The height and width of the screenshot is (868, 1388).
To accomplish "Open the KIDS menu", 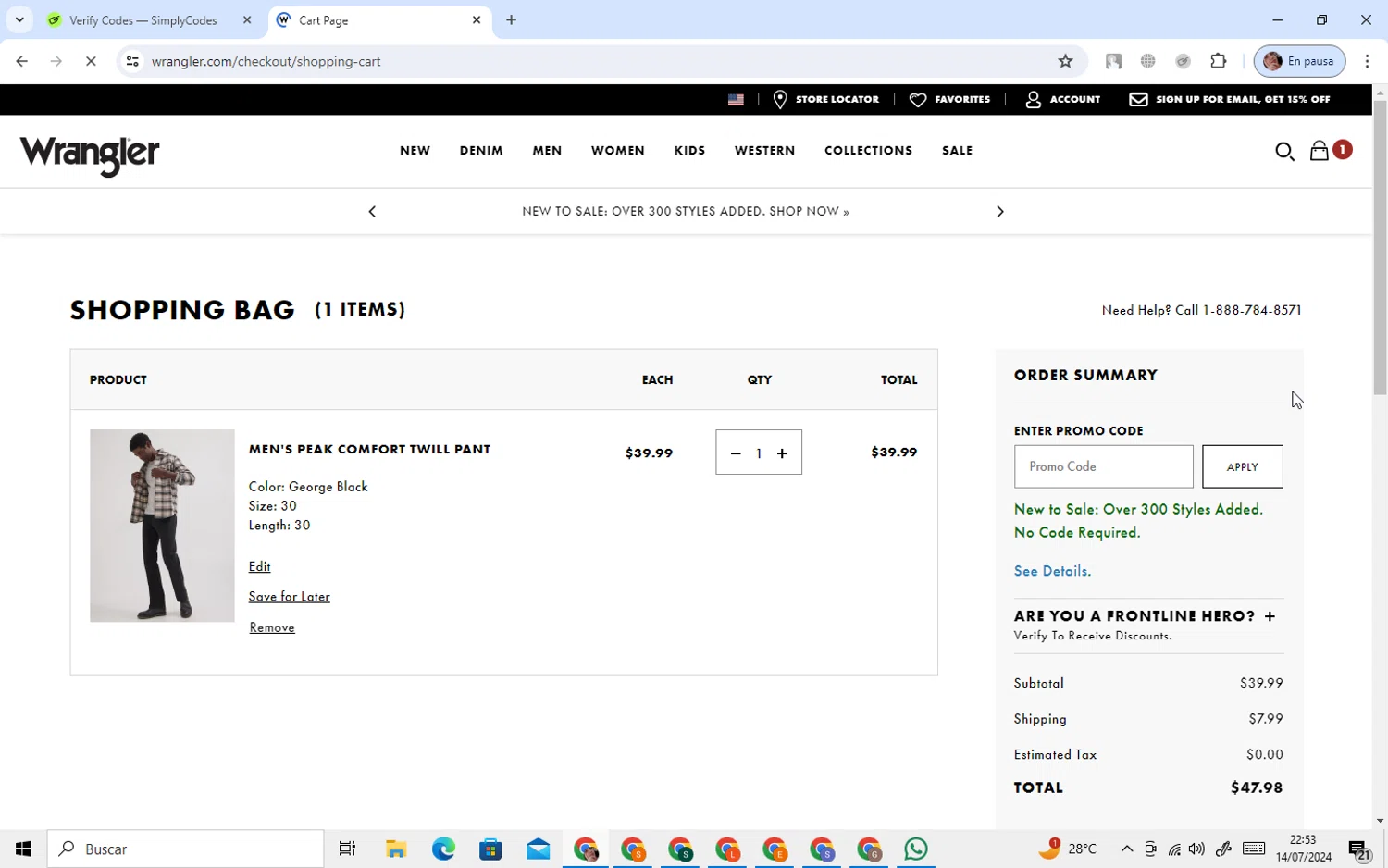I will (689, 151).
